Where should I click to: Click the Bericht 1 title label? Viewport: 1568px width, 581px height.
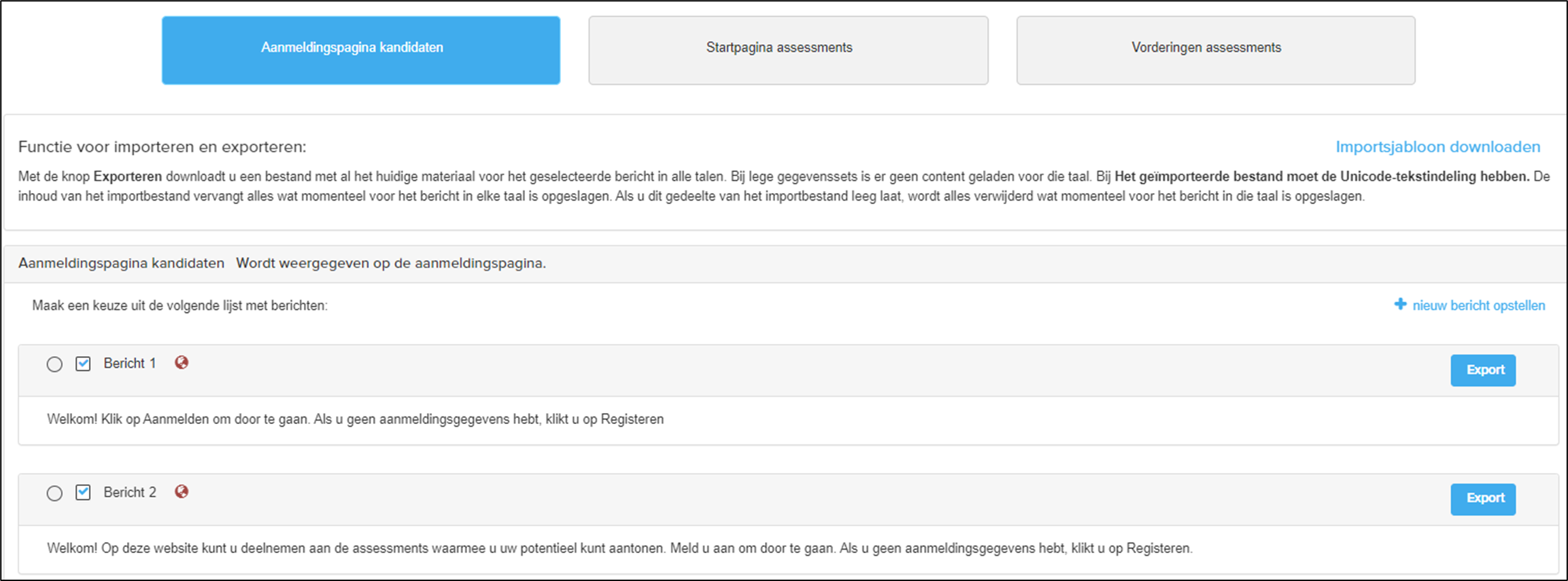pyautogui.click(x=130, y=364)
